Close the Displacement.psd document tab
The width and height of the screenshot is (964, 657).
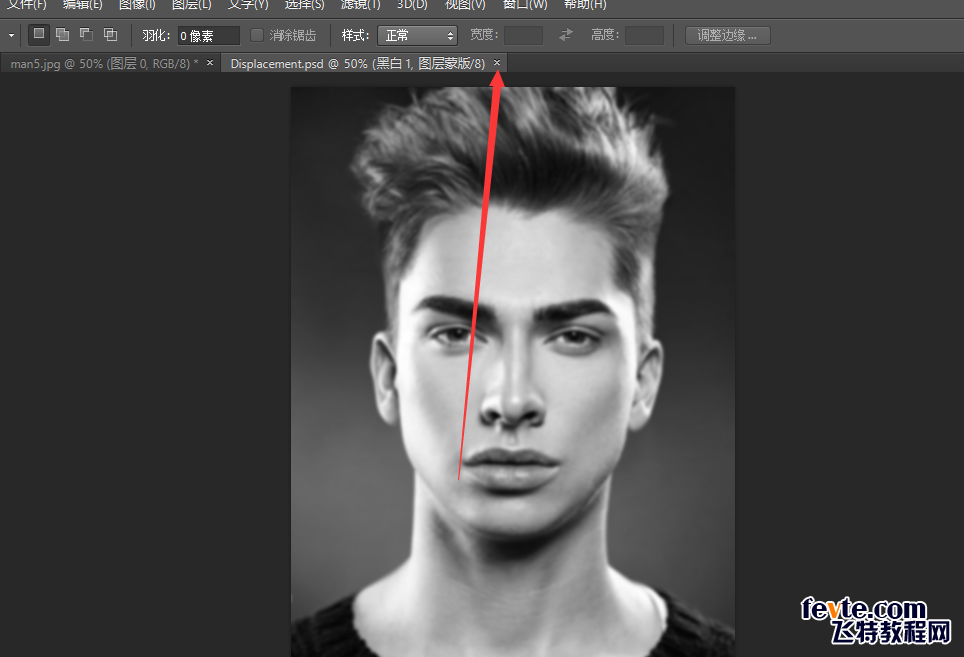point(497,63)
